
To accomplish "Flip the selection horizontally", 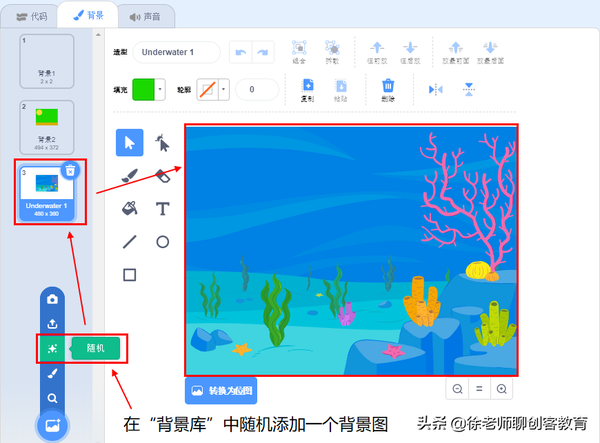I will point(434,89).
